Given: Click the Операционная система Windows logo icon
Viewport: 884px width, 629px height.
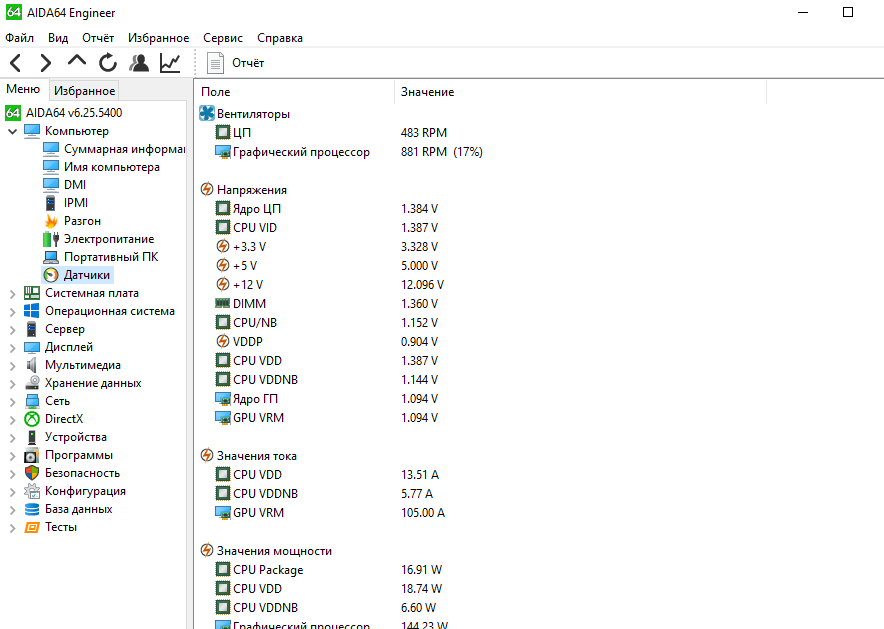Looking at the screenshot, I should point(32,311).
